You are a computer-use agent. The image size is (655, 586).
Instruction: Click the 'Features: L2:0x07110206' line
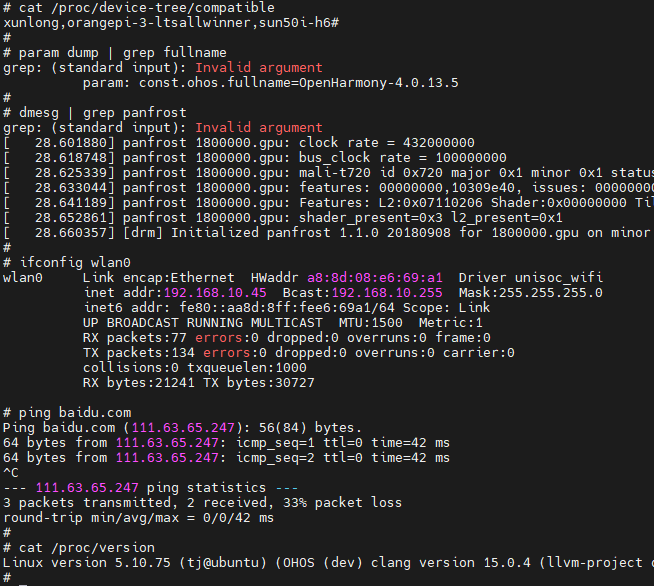pyautogui.click(x=328, y=203)
